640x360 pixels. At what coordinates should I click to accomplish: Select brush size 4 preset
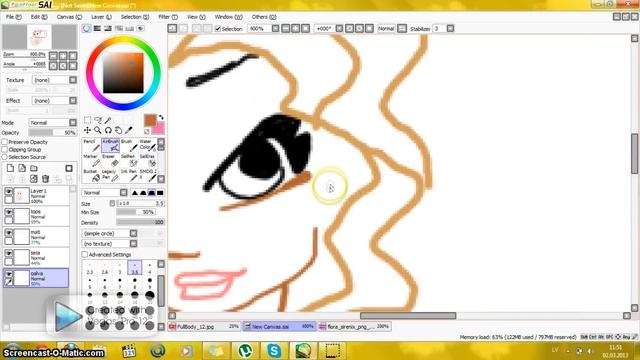pyautogui.click(x=149, y=268)
